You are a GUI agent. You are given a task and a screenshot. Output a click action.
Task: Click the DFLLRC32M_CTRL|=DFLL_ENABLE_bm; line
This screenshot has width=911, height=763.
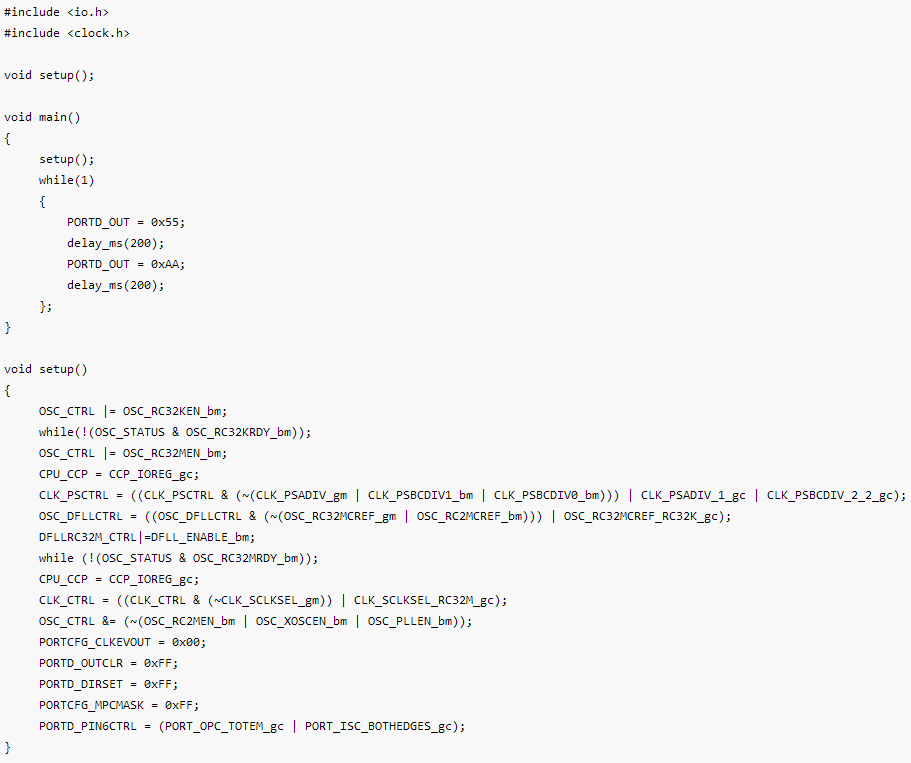tap(147, 538)
